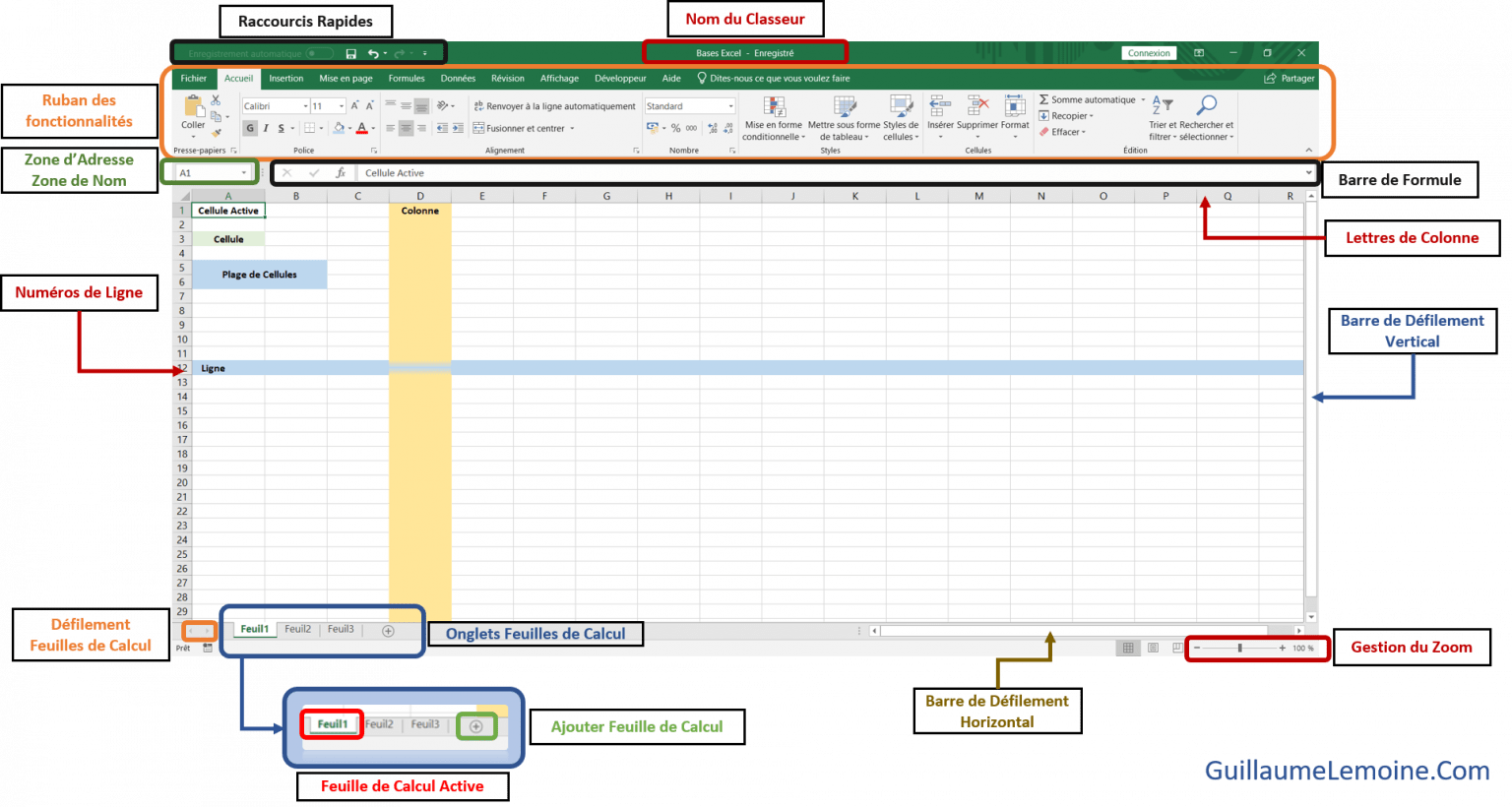Switch to the Formules ribbon tab

[406, 78]
